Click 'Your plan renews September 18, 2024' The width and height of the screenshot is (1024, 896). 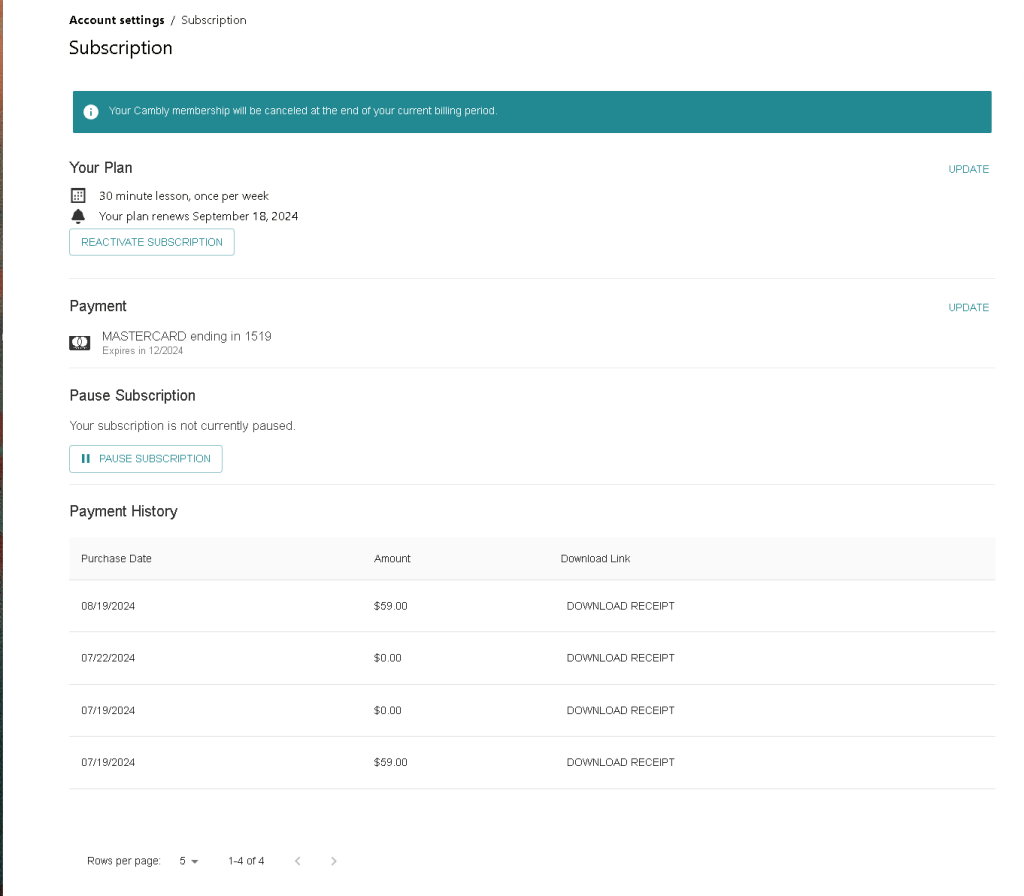[x=199, y=216]
